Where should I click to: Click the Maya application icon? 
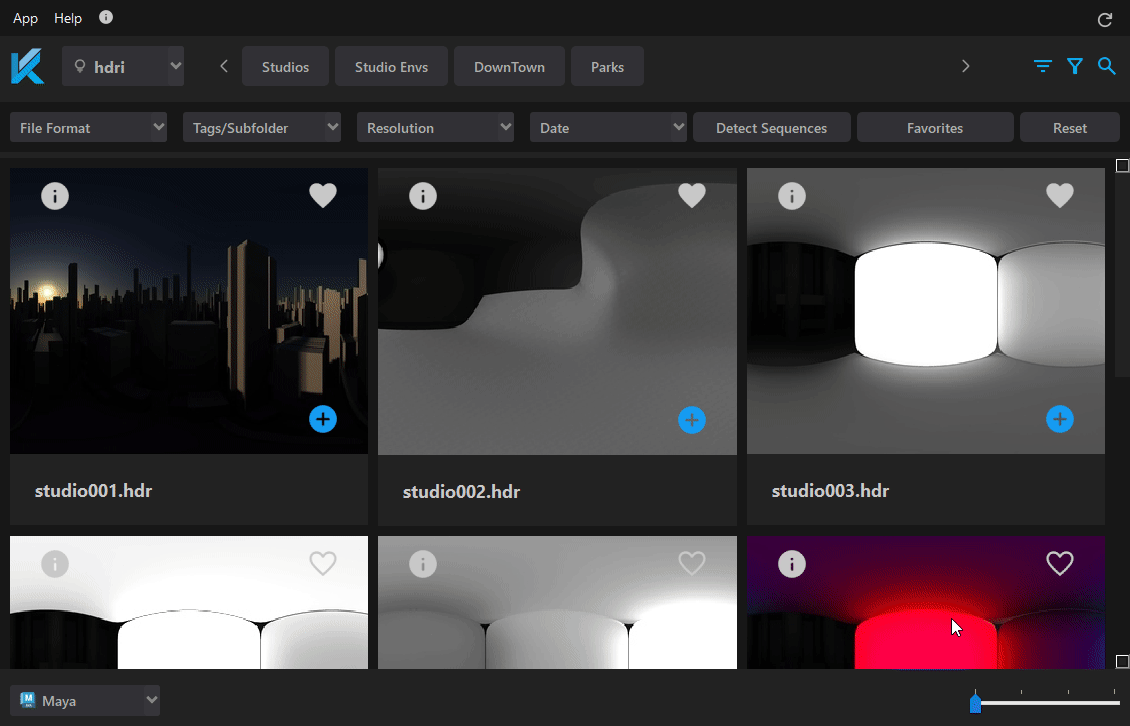[27, 700]
